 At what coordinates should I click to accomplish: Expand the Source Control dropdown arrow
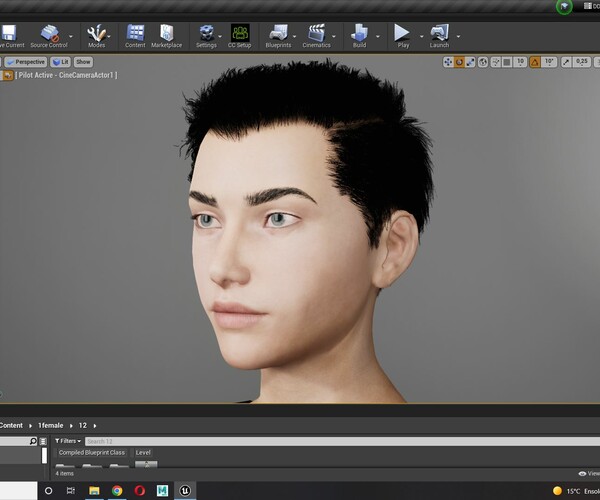(x=71, y=36)
